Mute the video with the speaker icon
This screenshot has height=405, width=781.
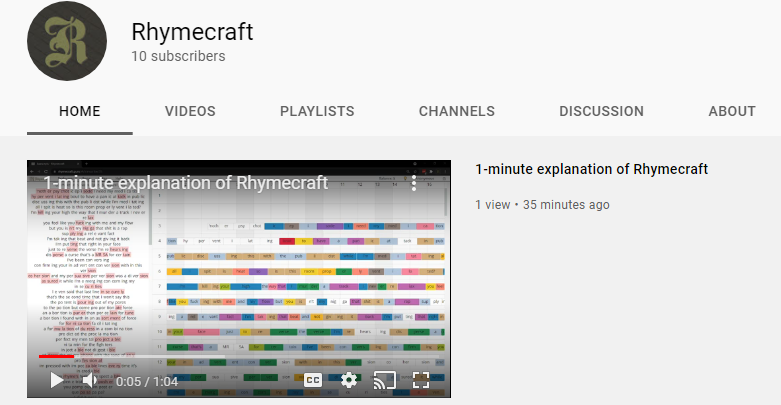tap(89, 381)
